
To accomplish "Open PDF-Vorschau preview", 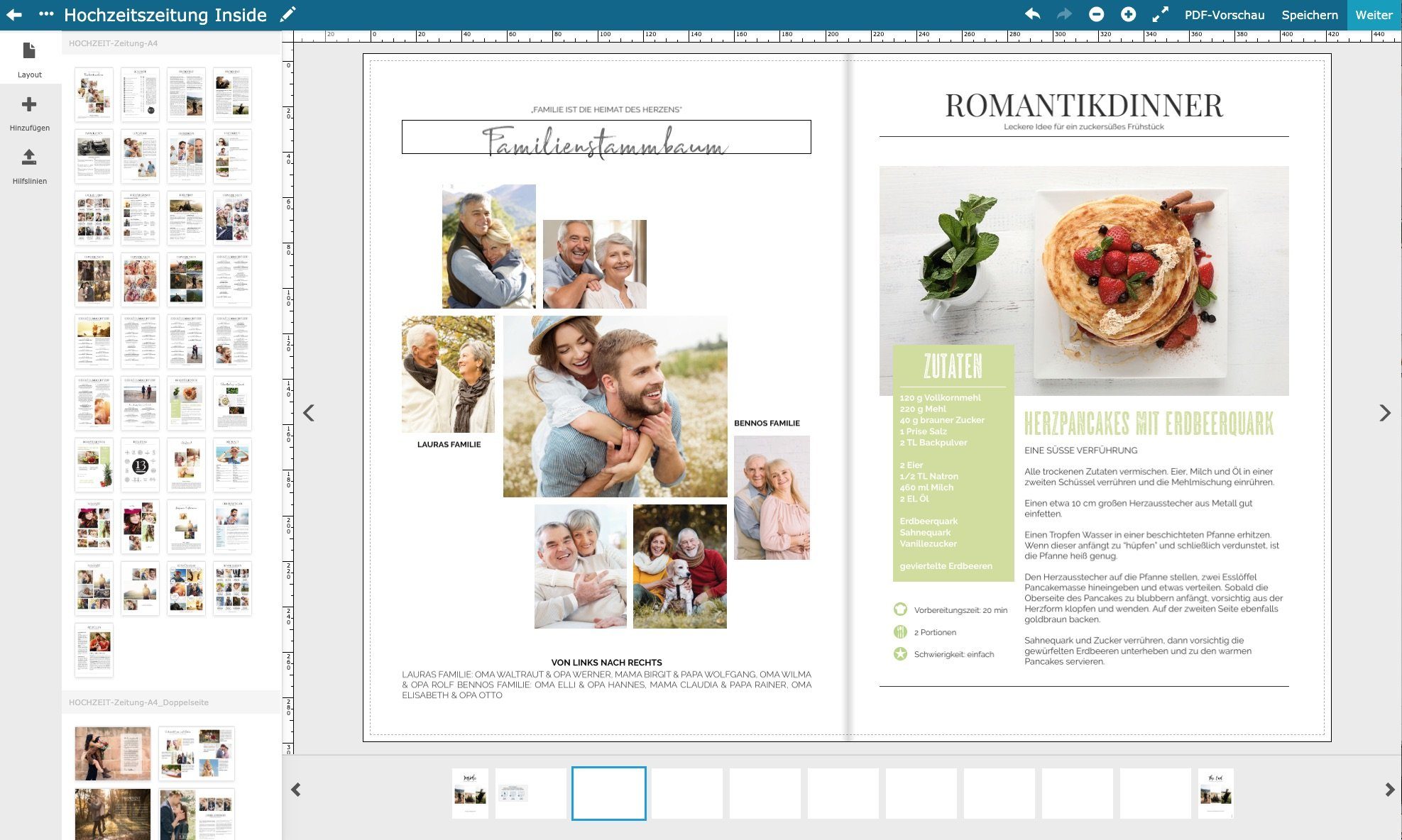I will tap(1224, 15).
